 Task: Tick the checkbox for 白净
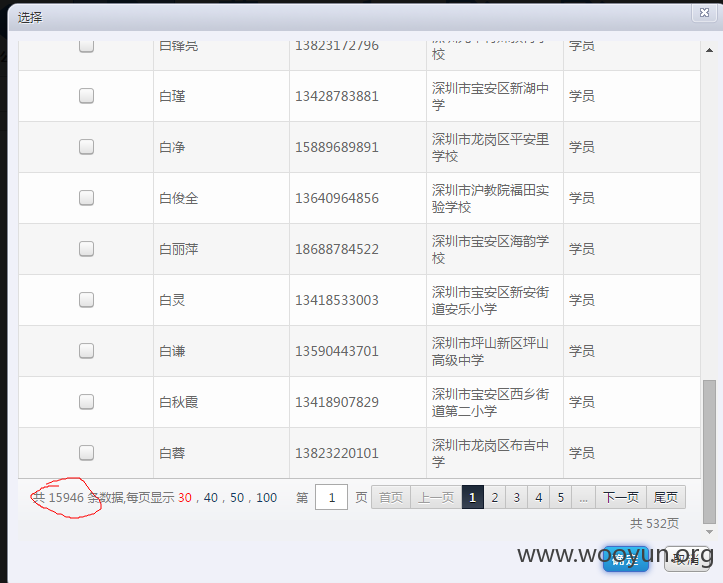click(86, 147)
